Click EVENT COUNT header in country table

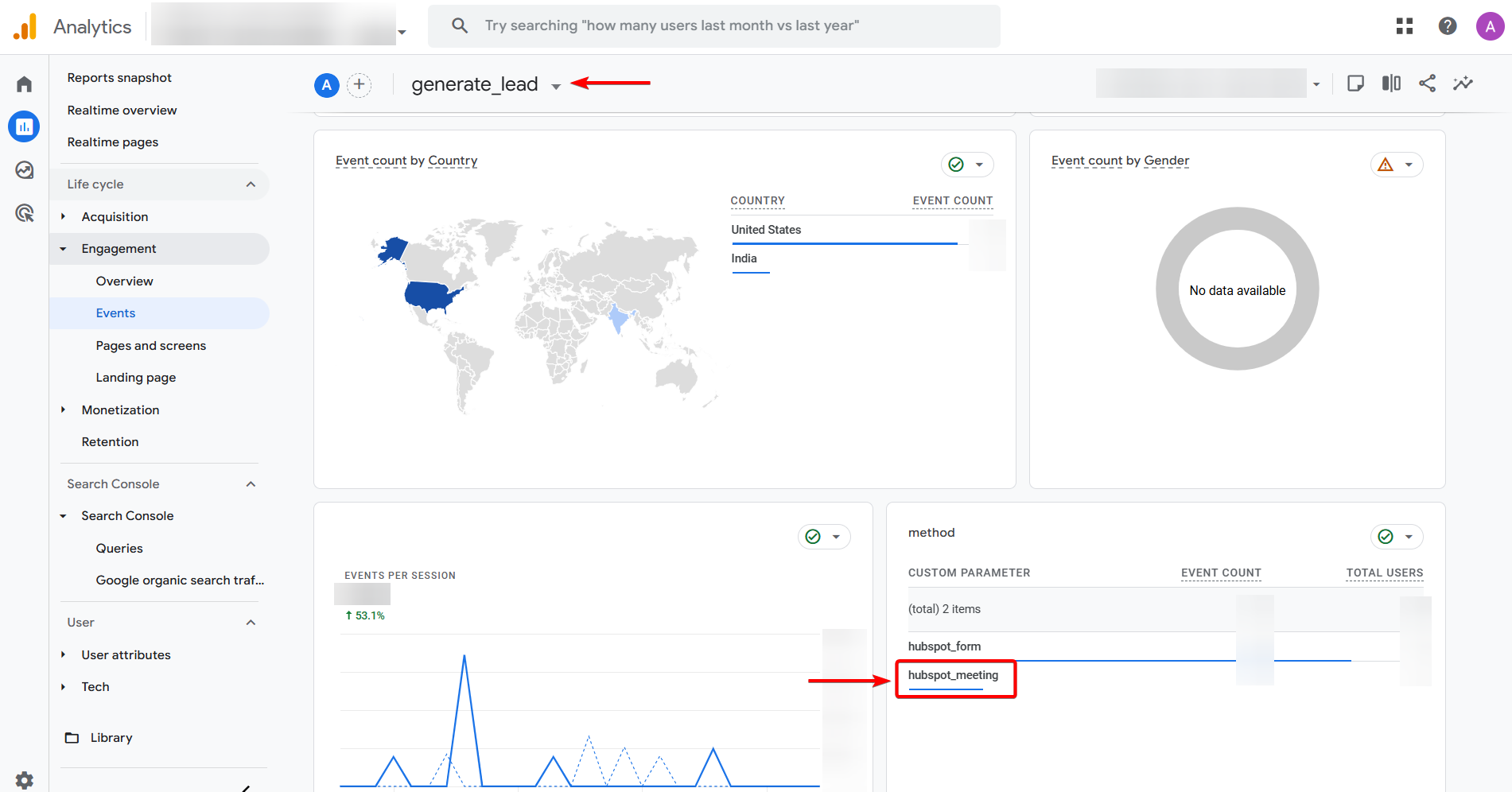(x=952, y=201)
